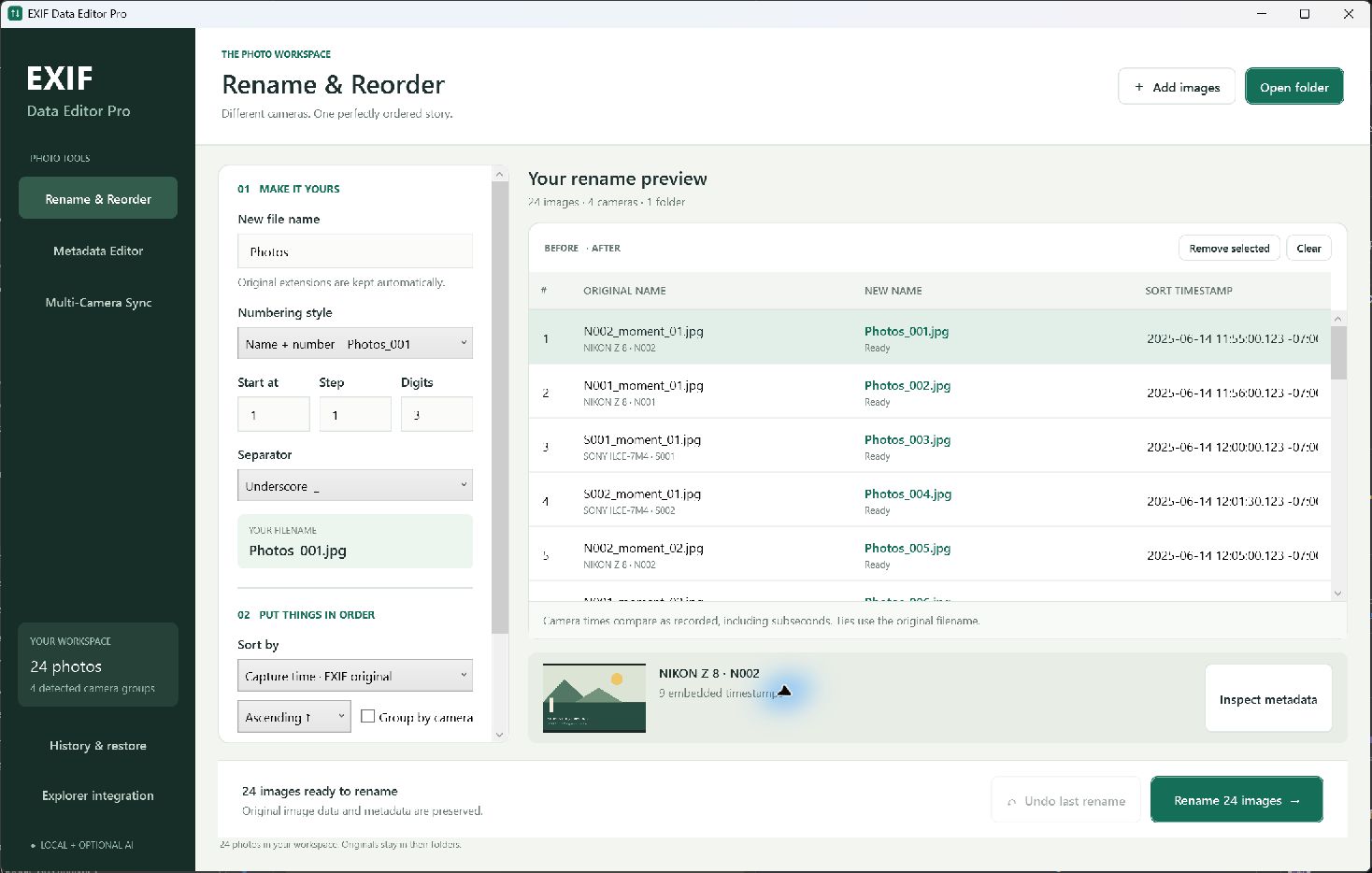Viewport: 1372px width, 873px height.
Task: Click Remove selected button
Action: [x=1229, y=248]
